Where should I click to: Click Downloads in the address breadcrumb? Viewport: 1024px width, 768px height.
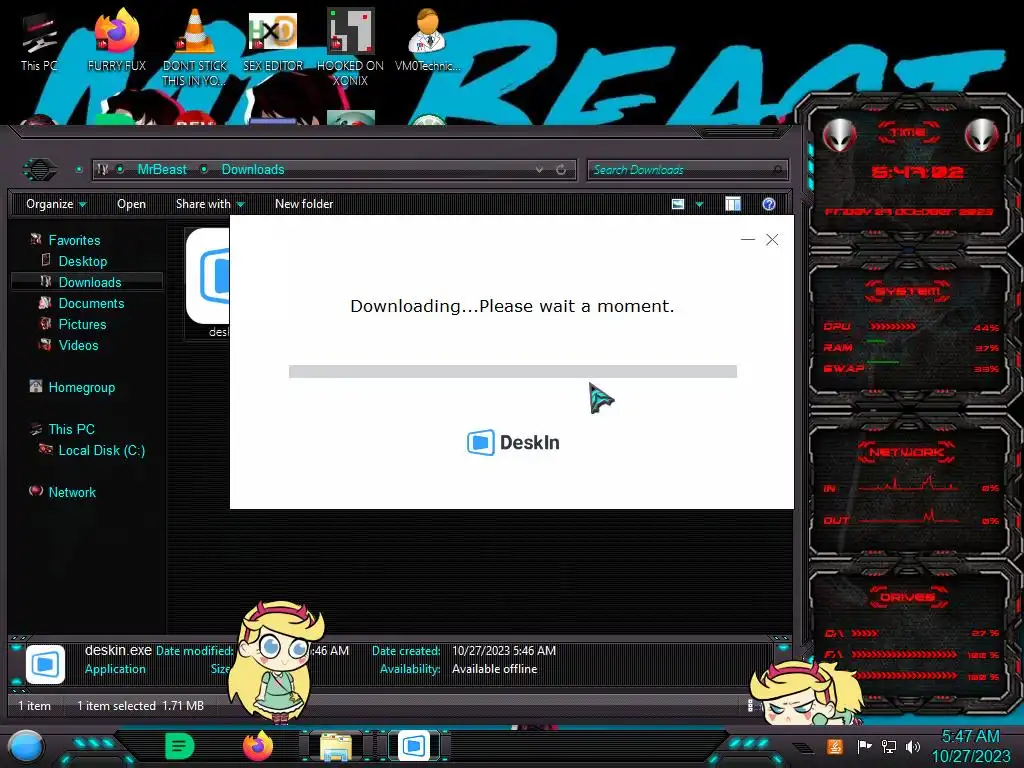(253, 170)
